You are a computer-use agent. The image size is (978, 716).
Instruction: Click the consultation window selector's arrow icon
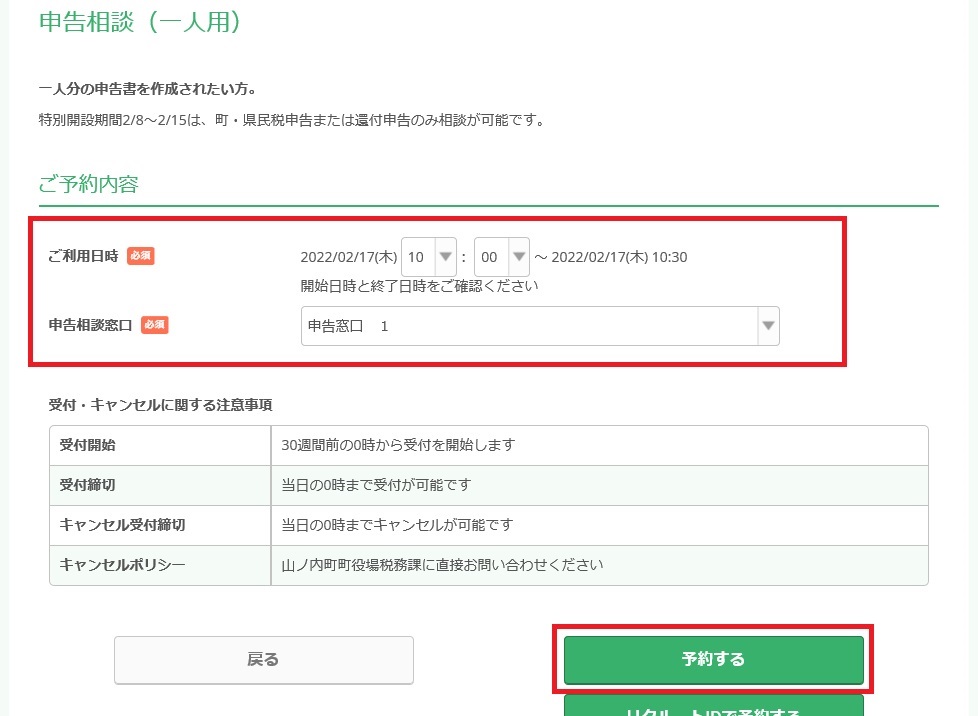[766, 326]
